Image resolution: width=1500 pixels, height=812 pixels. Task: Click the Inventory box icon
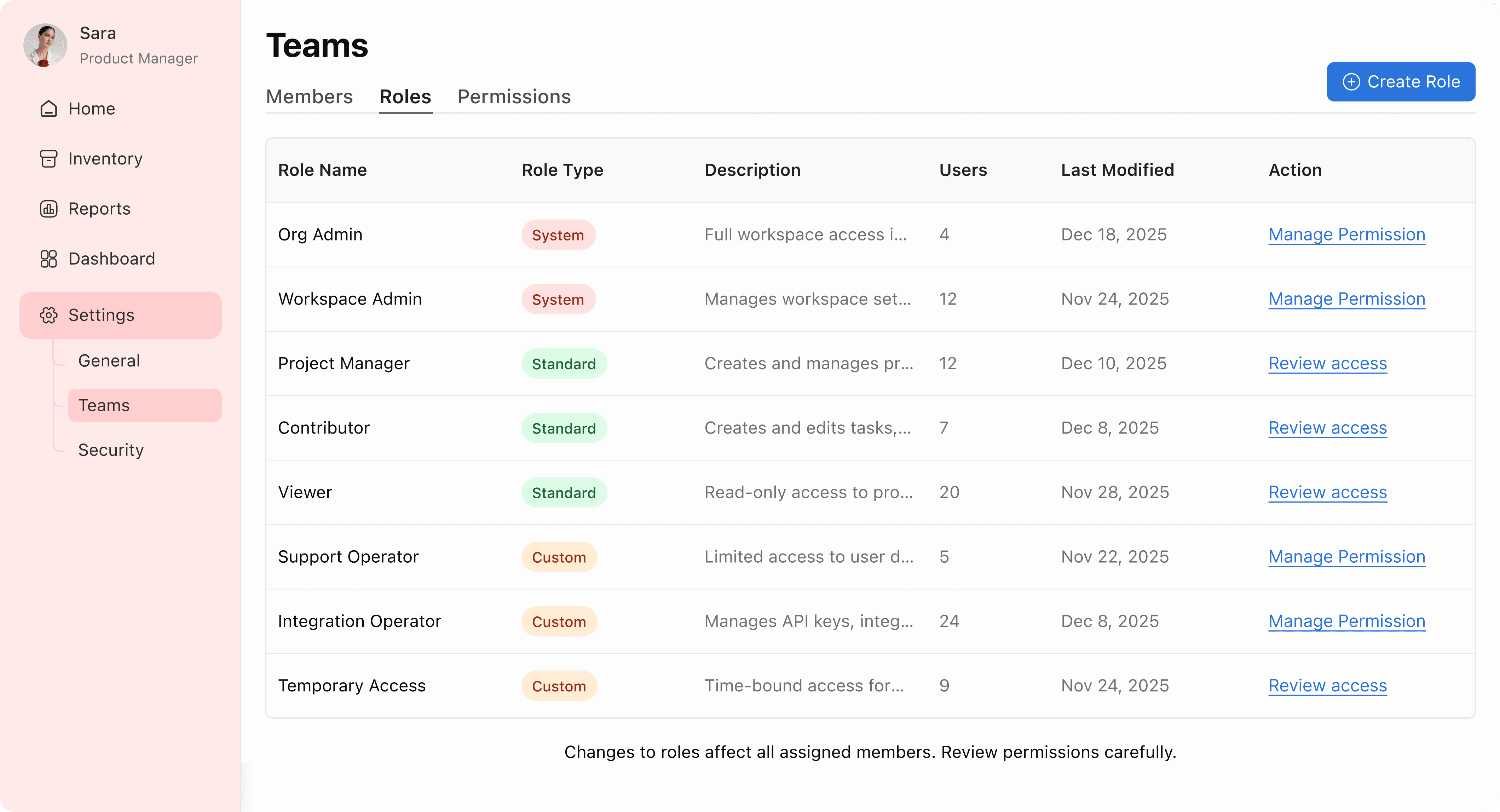[49, 159]
